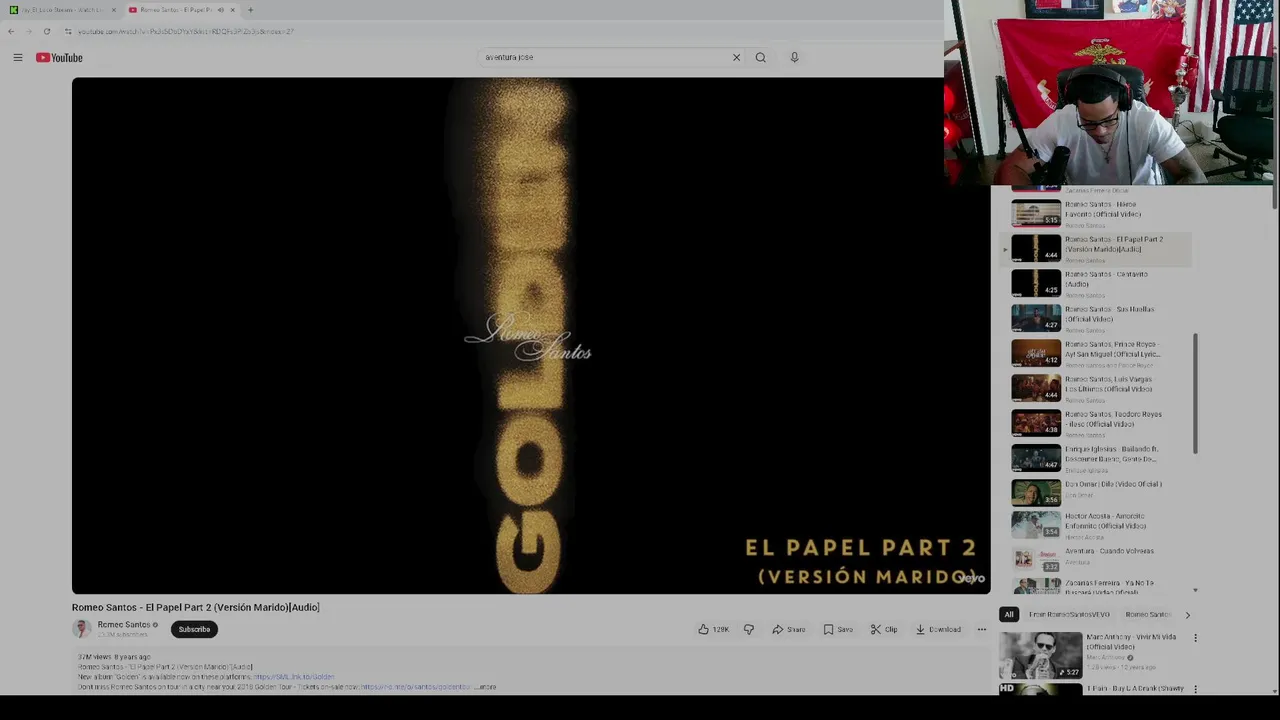Go back with the browser back arrow

(11, 31)
